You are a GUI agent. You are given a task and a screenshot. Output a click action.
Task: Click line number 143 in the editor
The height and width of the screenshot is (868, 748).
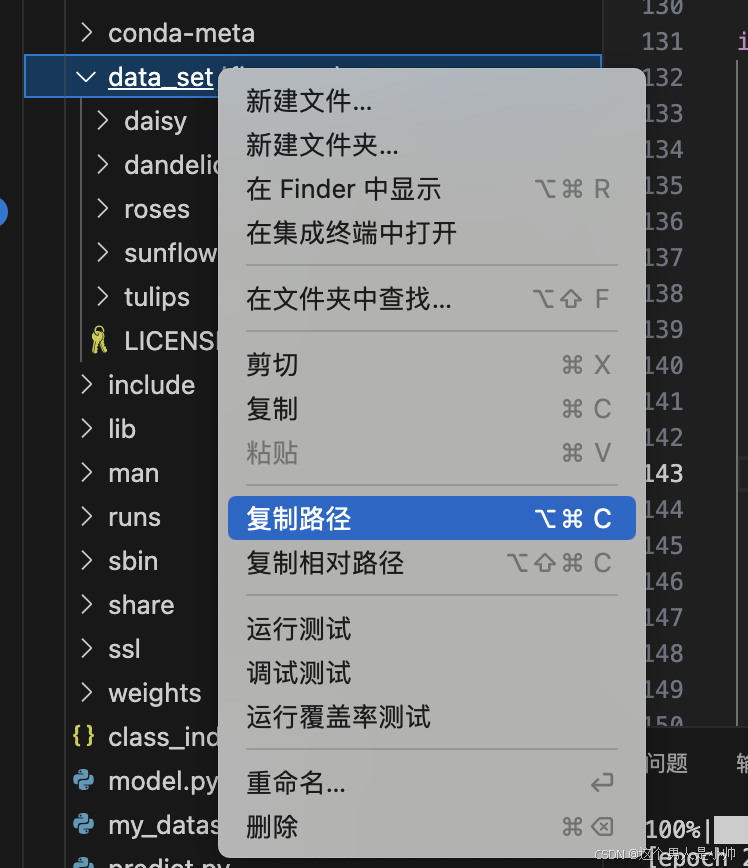663,473
